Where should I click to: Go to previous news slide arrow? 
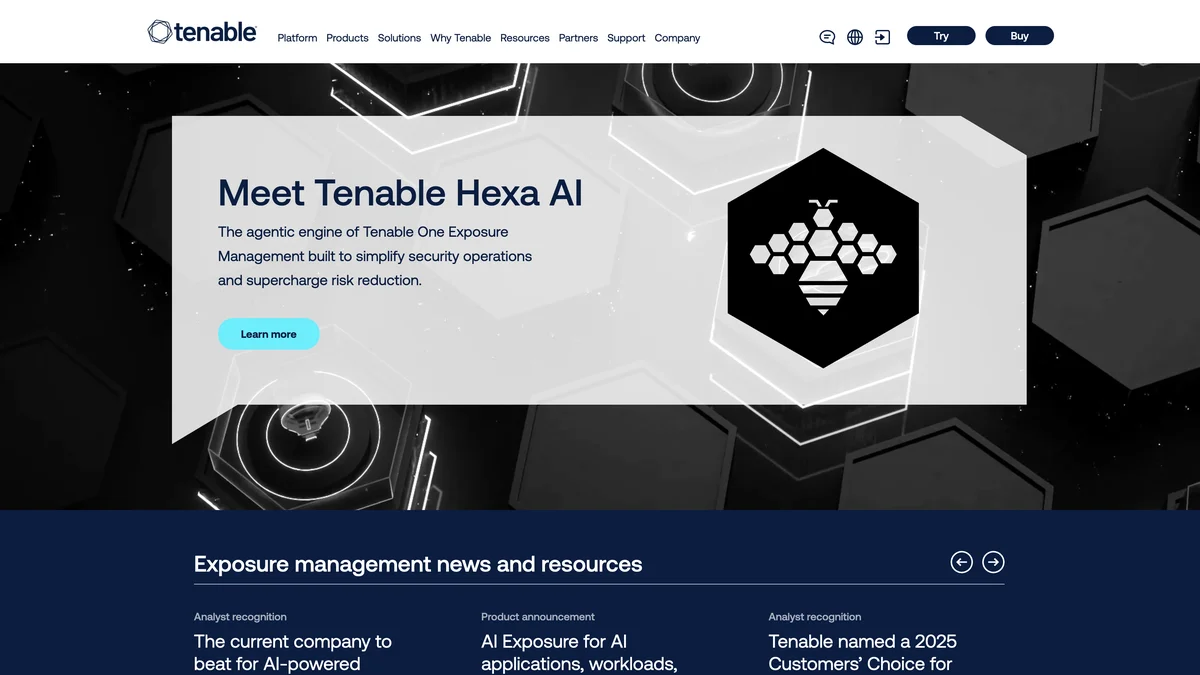pos(961,562)
